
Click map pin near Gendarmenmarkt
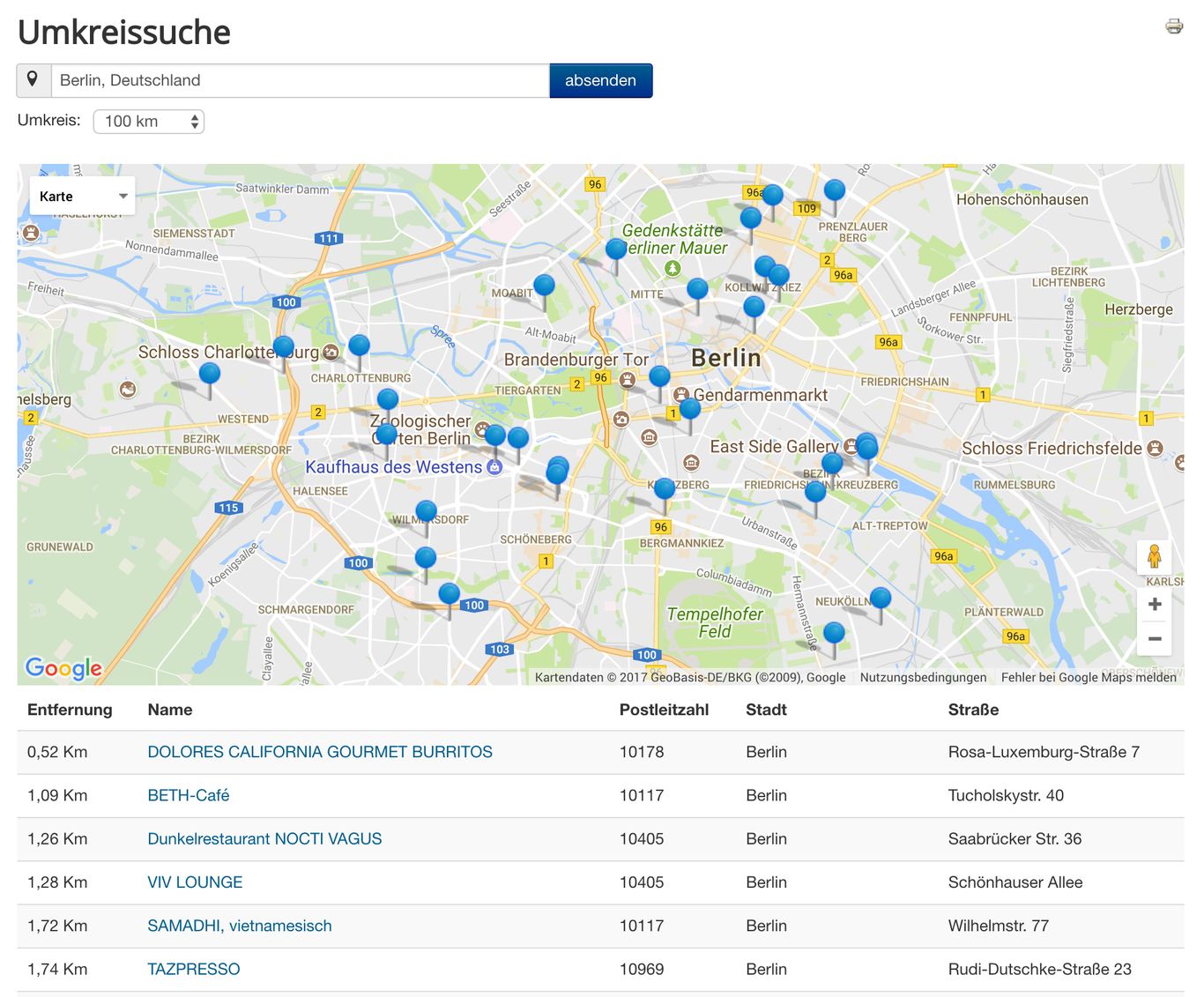point(690,409)
